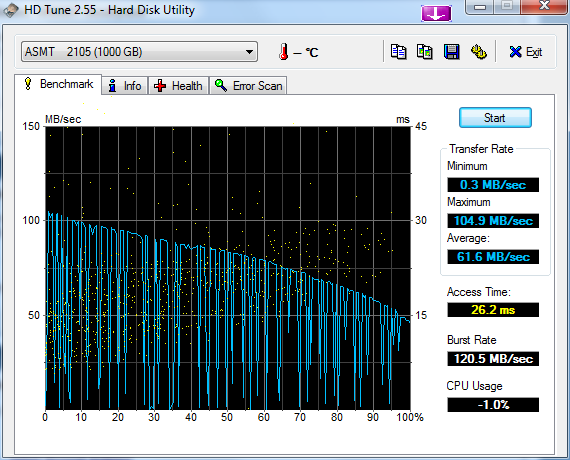Start the benchmark test
This screenshot has height=460, width=570.
[x=495, y=117]
